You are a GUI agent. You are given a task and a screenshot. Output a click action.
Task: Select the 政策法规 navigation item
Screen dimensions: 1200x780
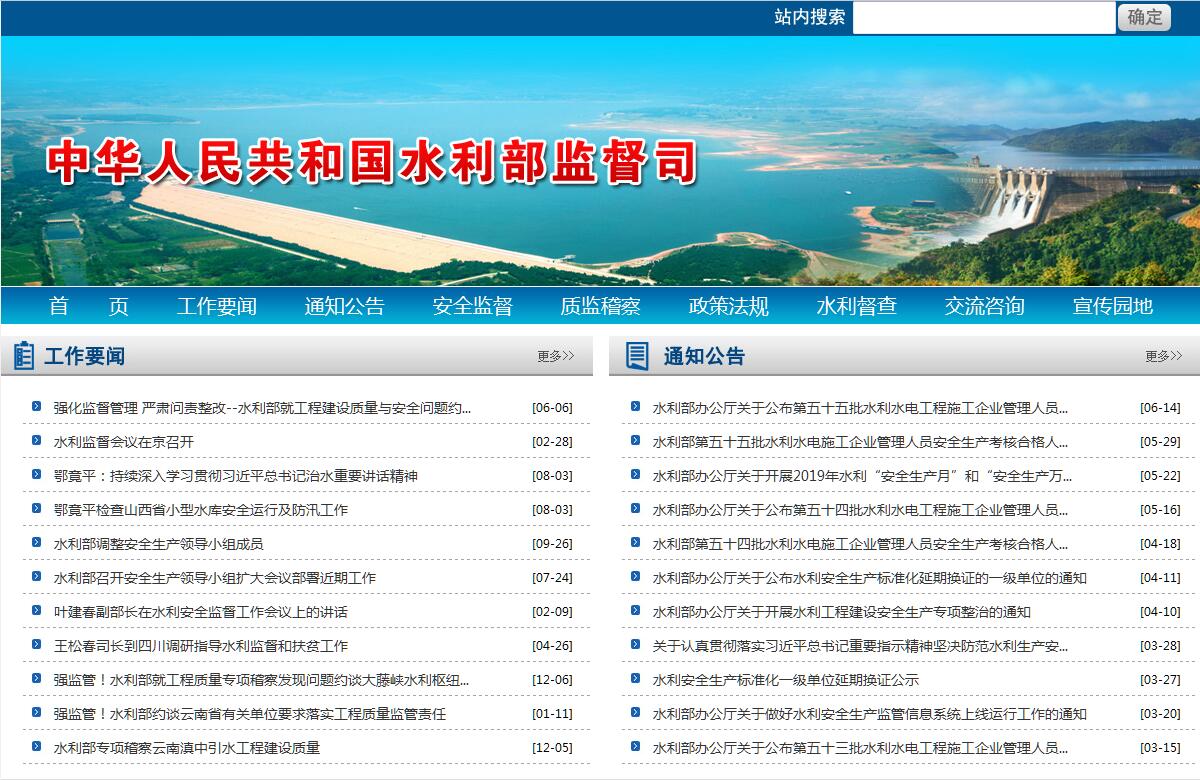[x=728, y=306]
